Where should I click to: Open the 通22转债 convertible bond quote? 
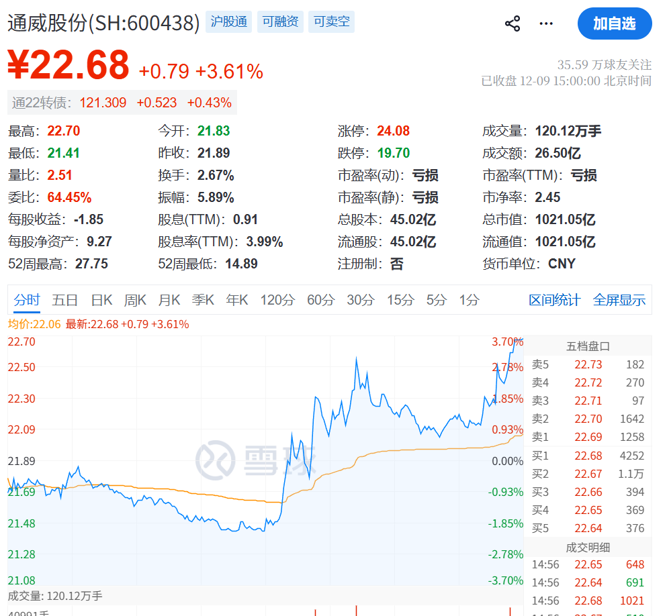click(121, 102)
